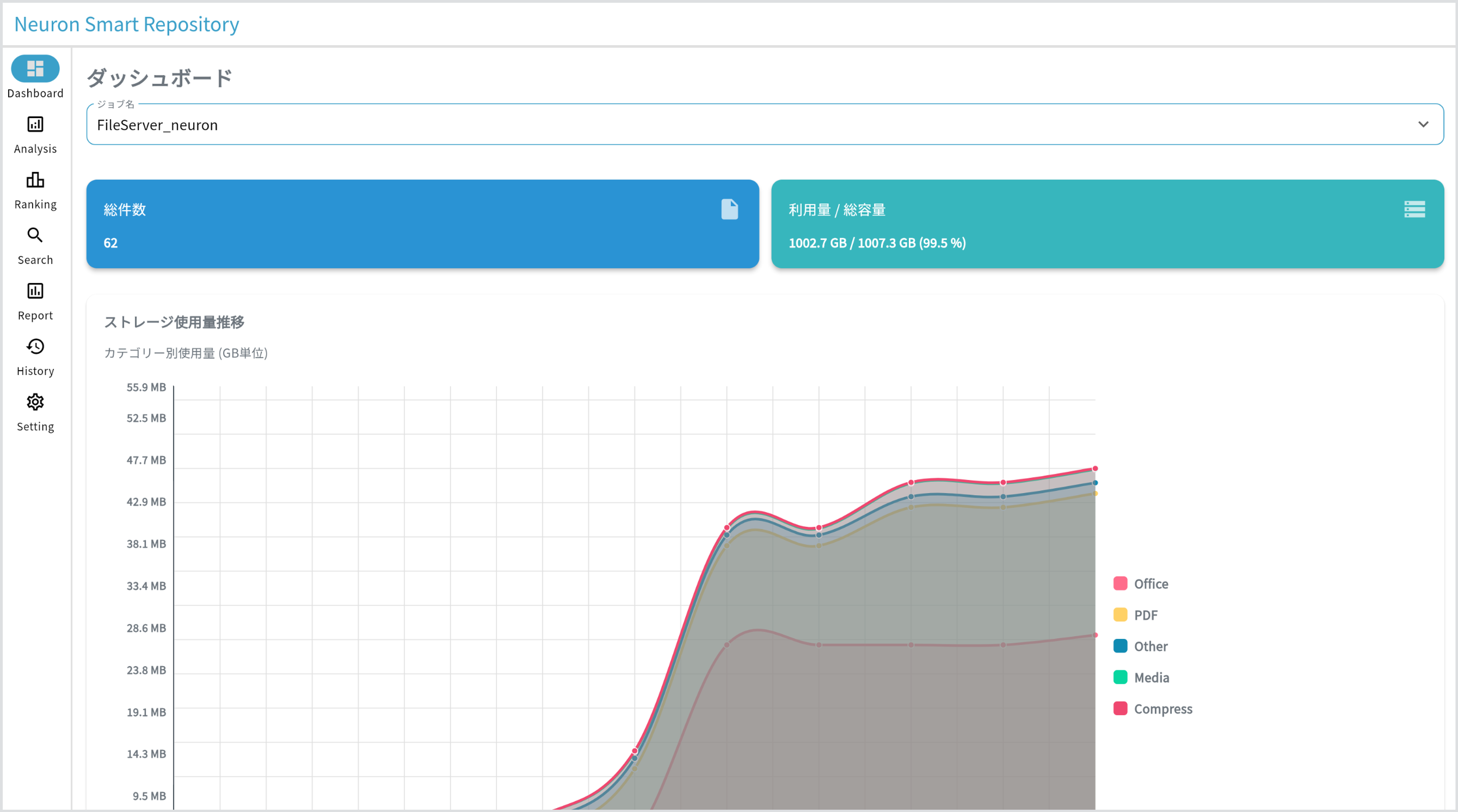Viewport: 1458px width, 812px height.
Task: Click the 28.6 MB axis label
Action: pos(146,628)
